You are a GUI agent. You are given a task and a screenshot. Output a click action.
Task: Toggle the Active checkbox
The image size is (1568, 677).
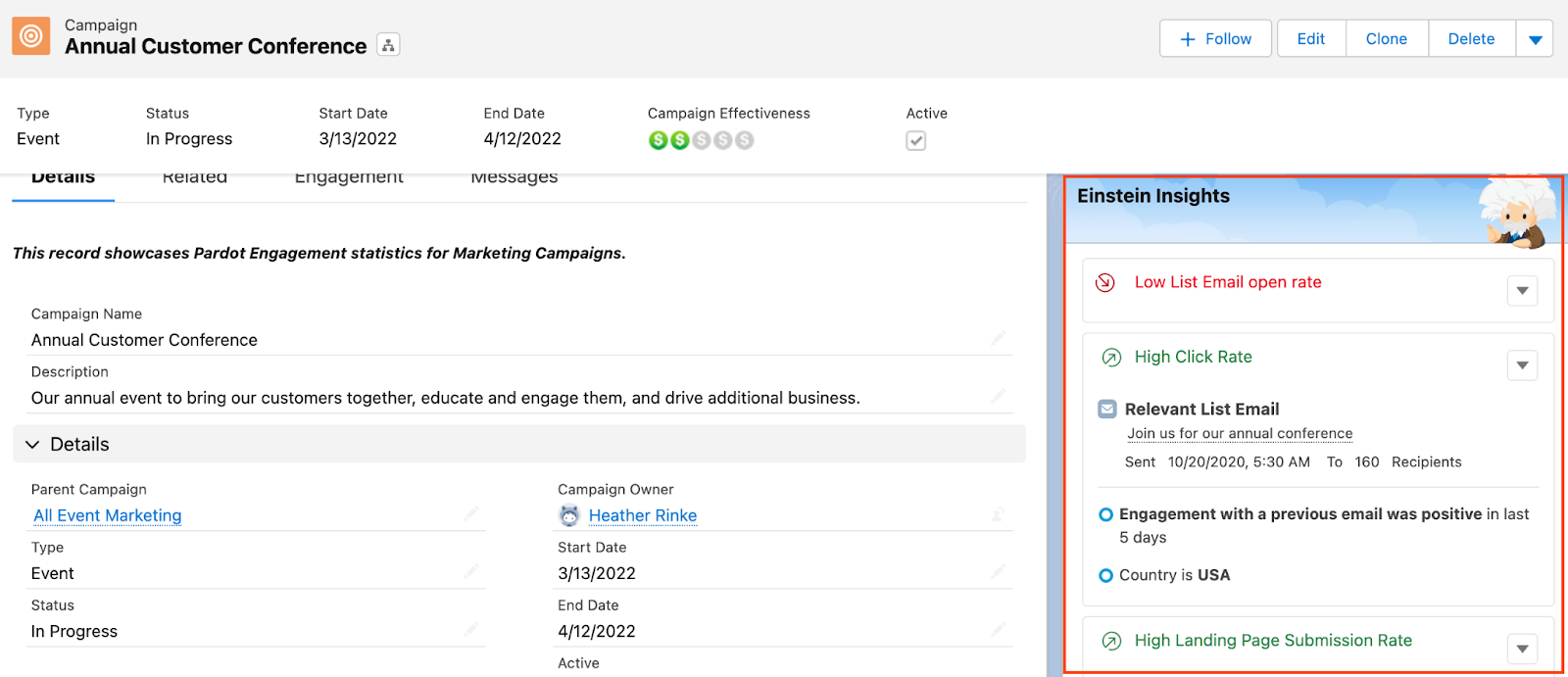(916, 141)
